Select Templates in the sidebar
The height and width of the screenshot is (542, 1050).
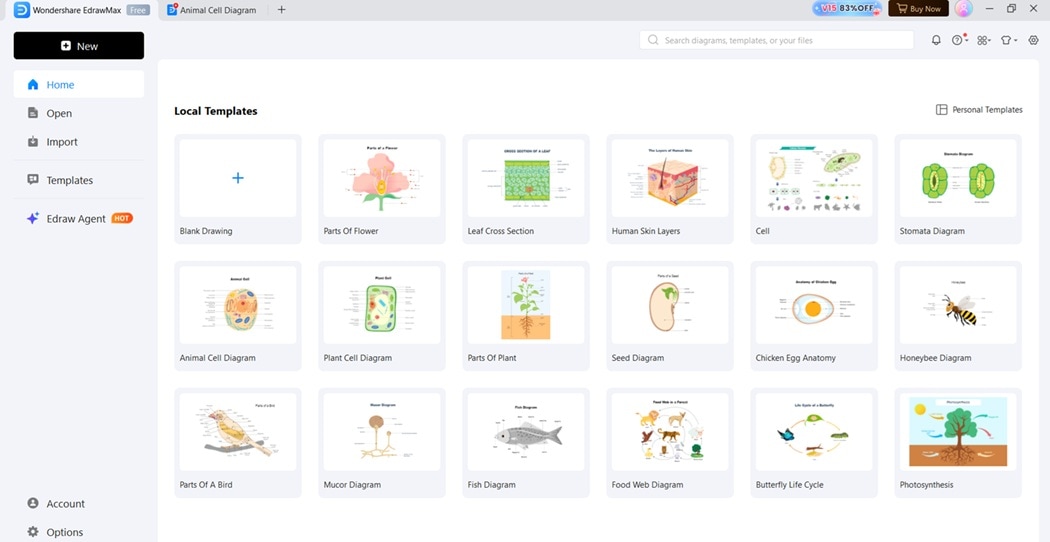79,180
